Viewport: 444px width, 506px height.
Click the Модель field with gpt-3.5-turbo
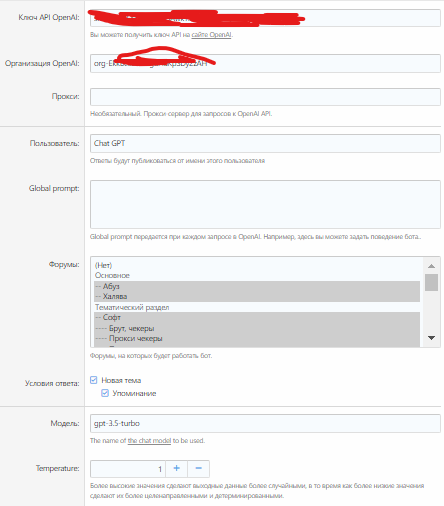[x=265, y=423]
